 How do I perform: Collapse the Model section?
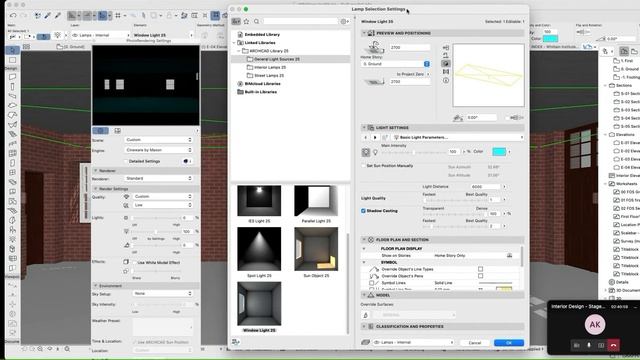coord(364,295)
